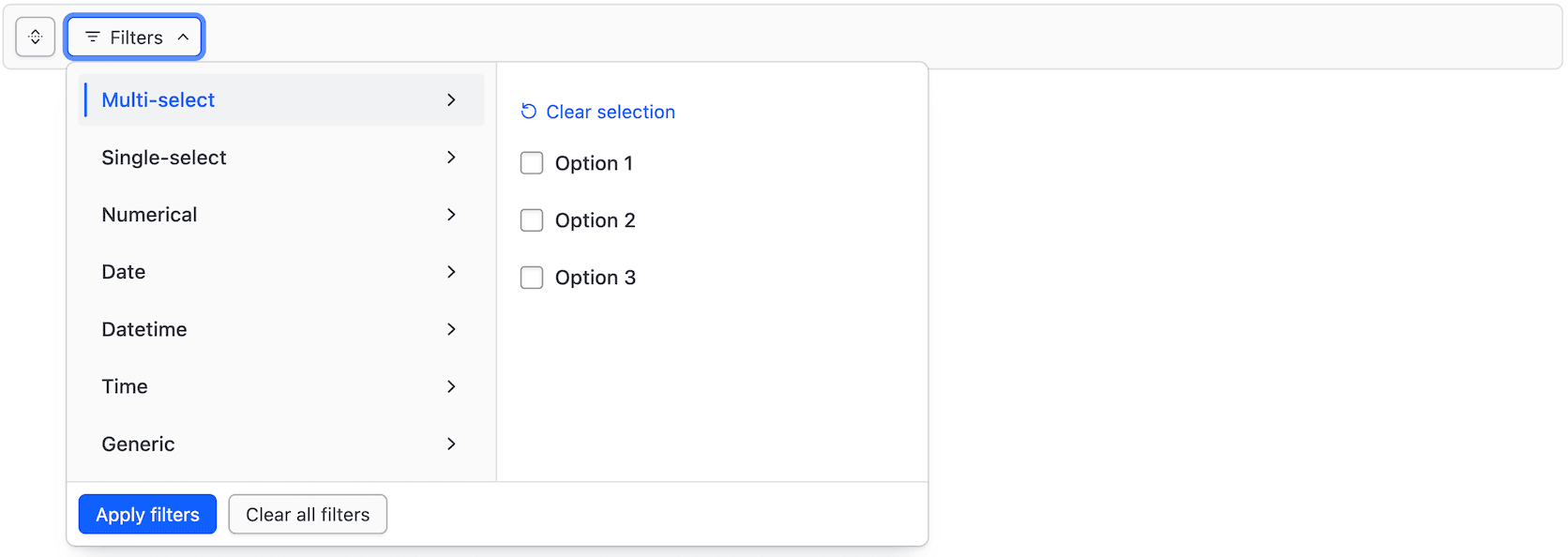Click the chevron next to Generic

[452, 444]
